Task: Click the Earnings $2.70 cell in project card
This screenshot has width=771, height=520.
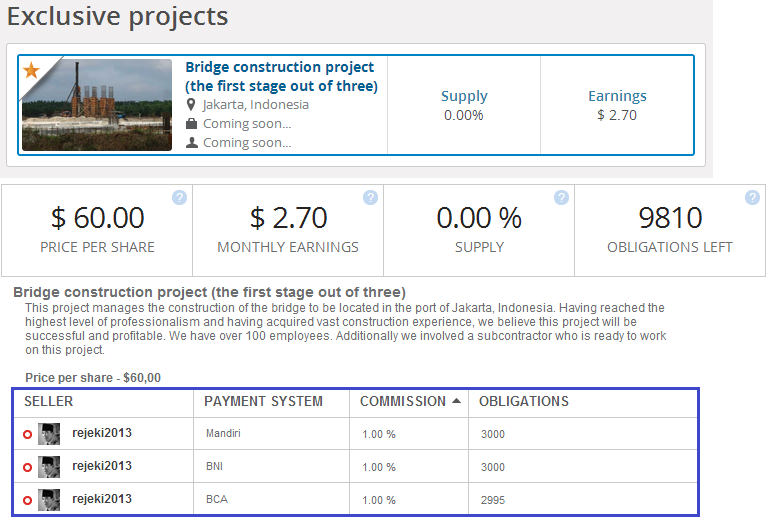Action: coord(617,106)
